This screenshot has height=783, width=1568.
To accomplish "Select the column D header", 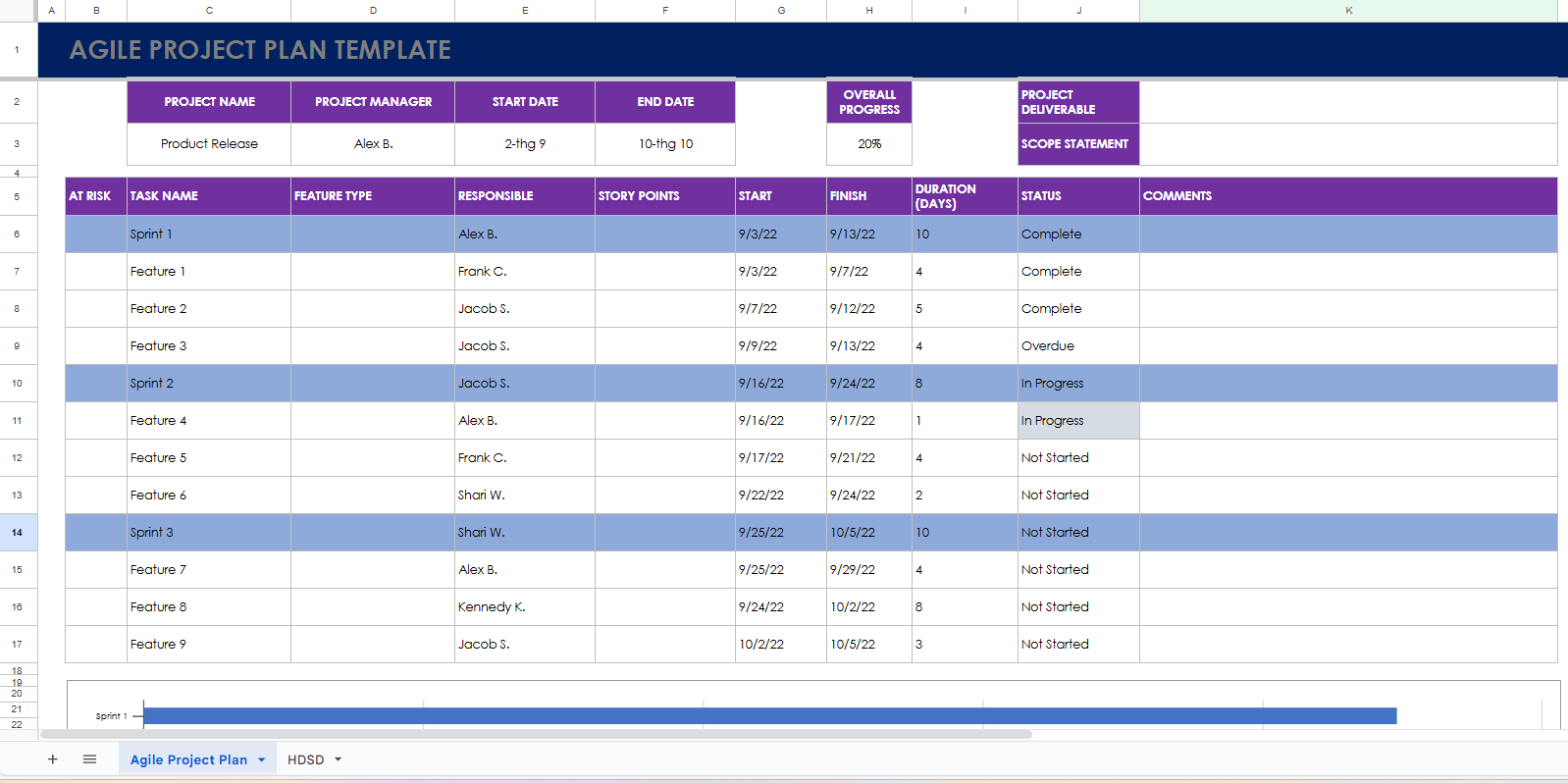I will coord(373,11).
